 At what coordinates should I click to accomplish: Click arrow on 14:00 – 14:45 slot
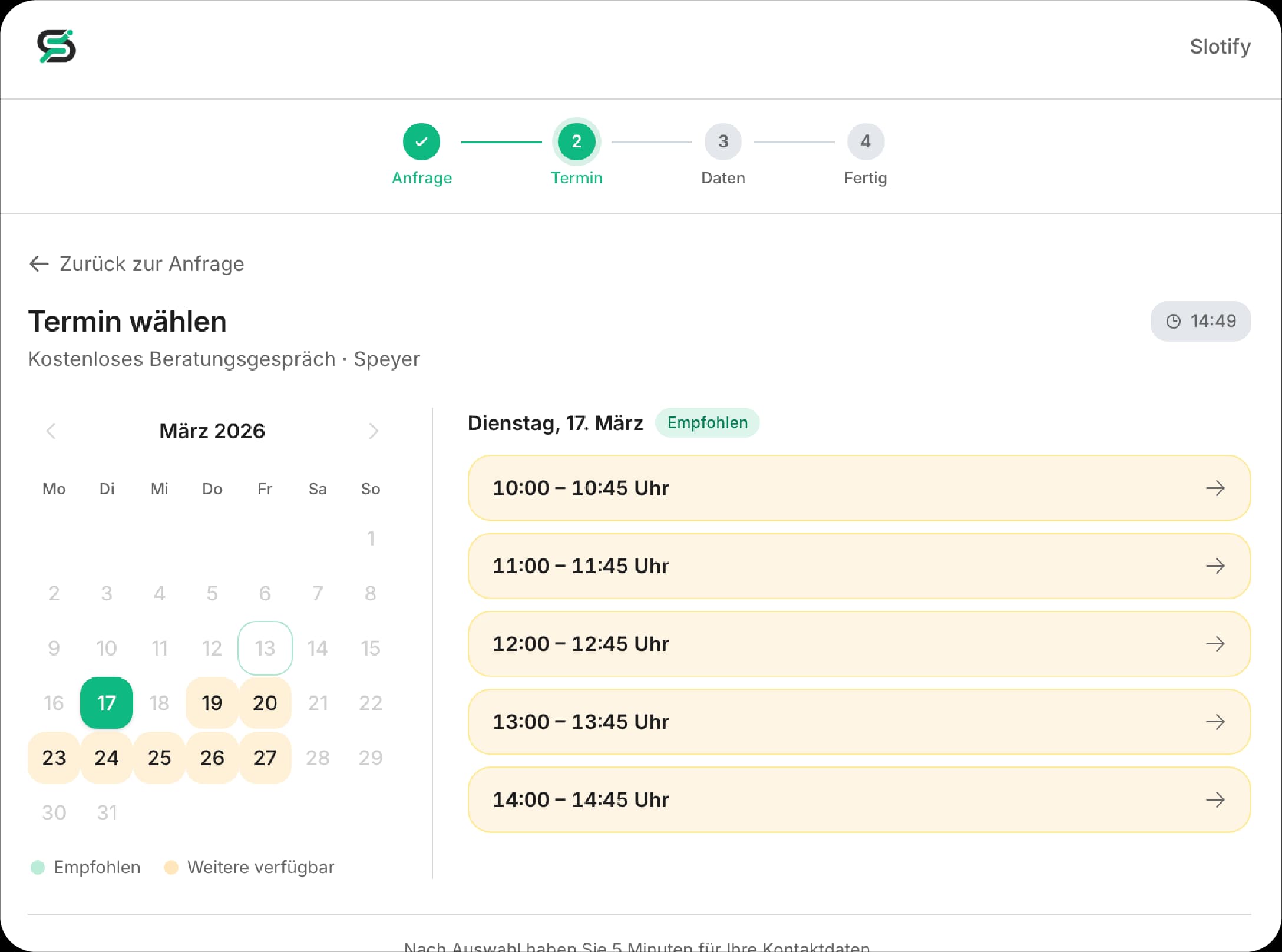click(x=1215, y=799)
